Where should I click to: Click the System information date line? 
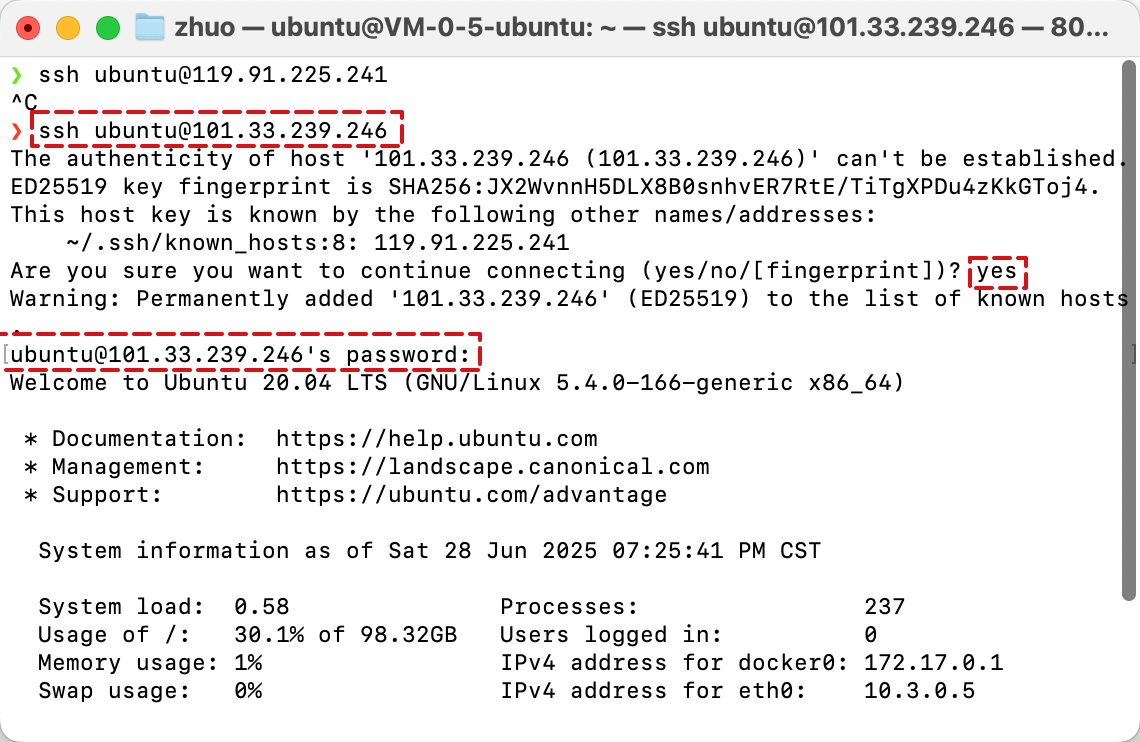coord(429,551)
